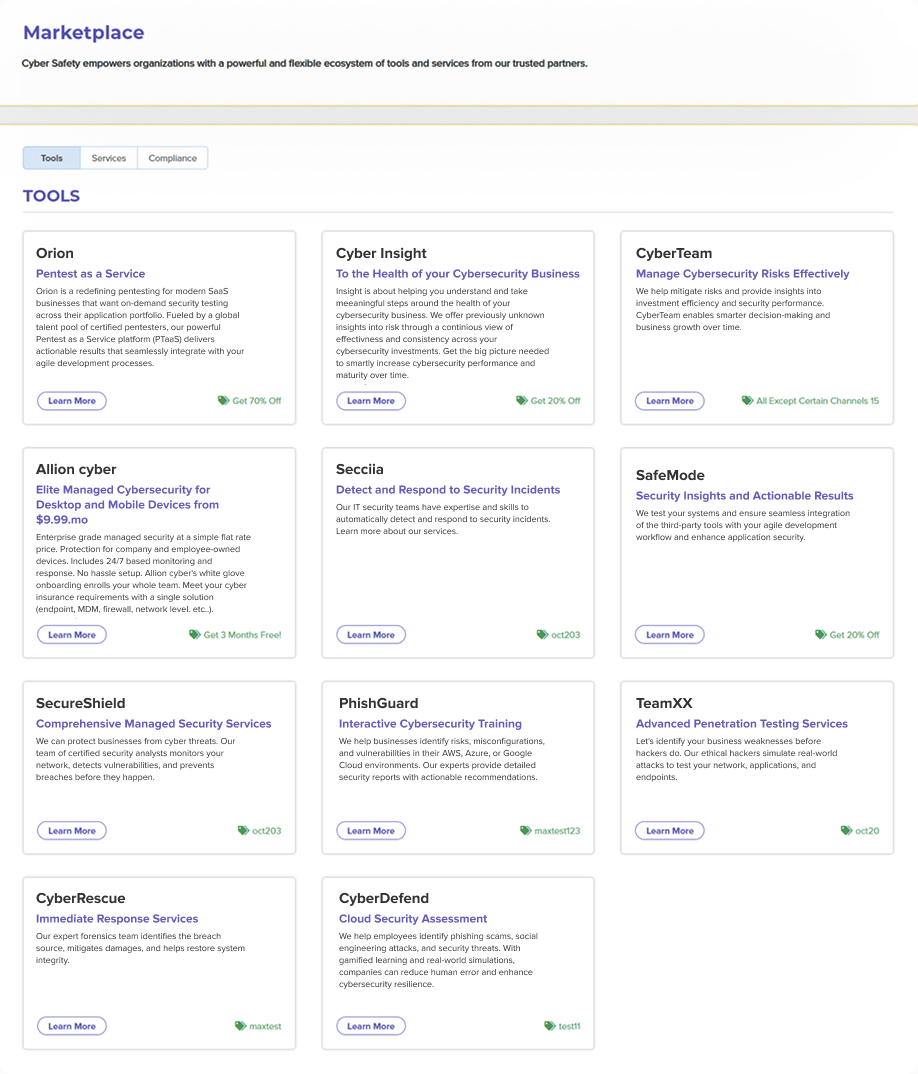Click the tag icon beside Get 70% Off
The image size is (918, 1074).
[x=223, y=401]
